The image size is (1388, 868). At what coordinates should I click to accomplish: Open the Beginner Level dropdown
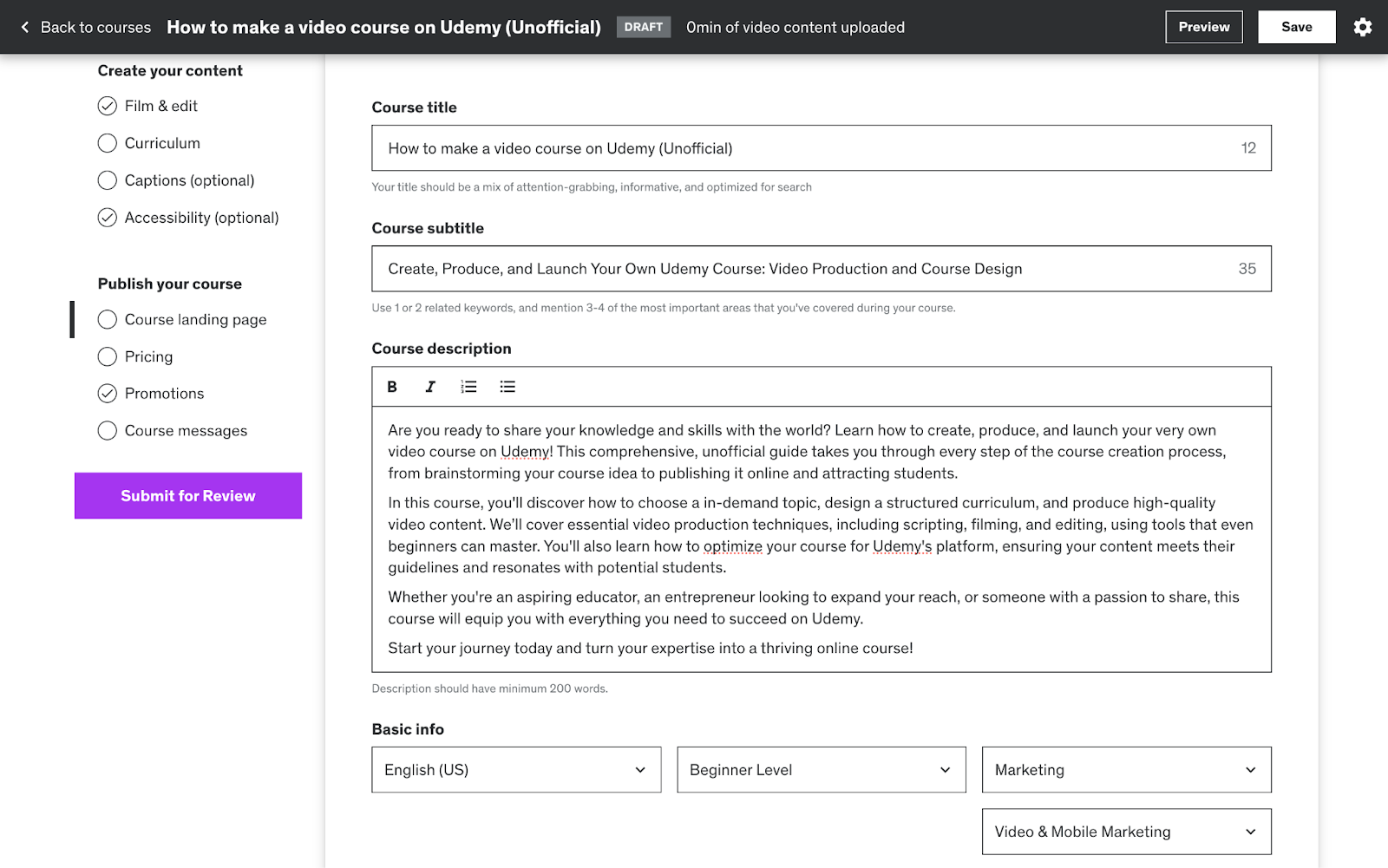point(821,769)
